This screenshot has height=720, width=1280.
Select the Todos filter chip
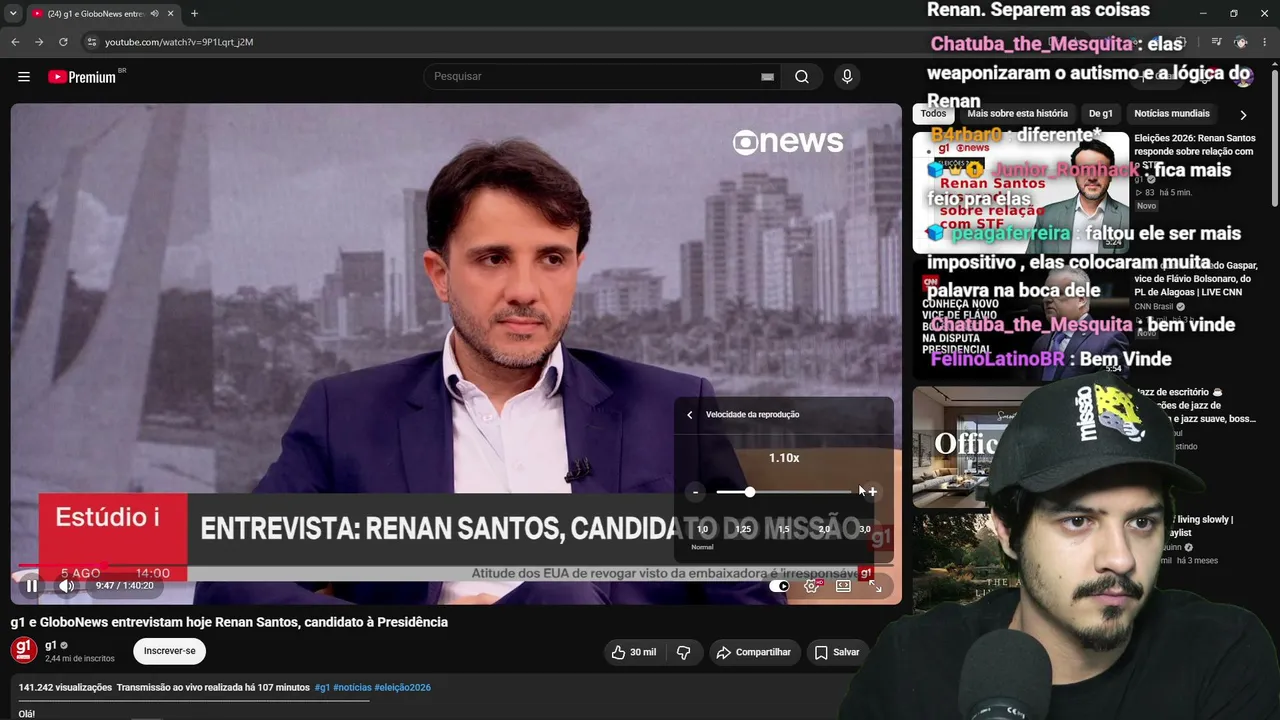(933, 114)
